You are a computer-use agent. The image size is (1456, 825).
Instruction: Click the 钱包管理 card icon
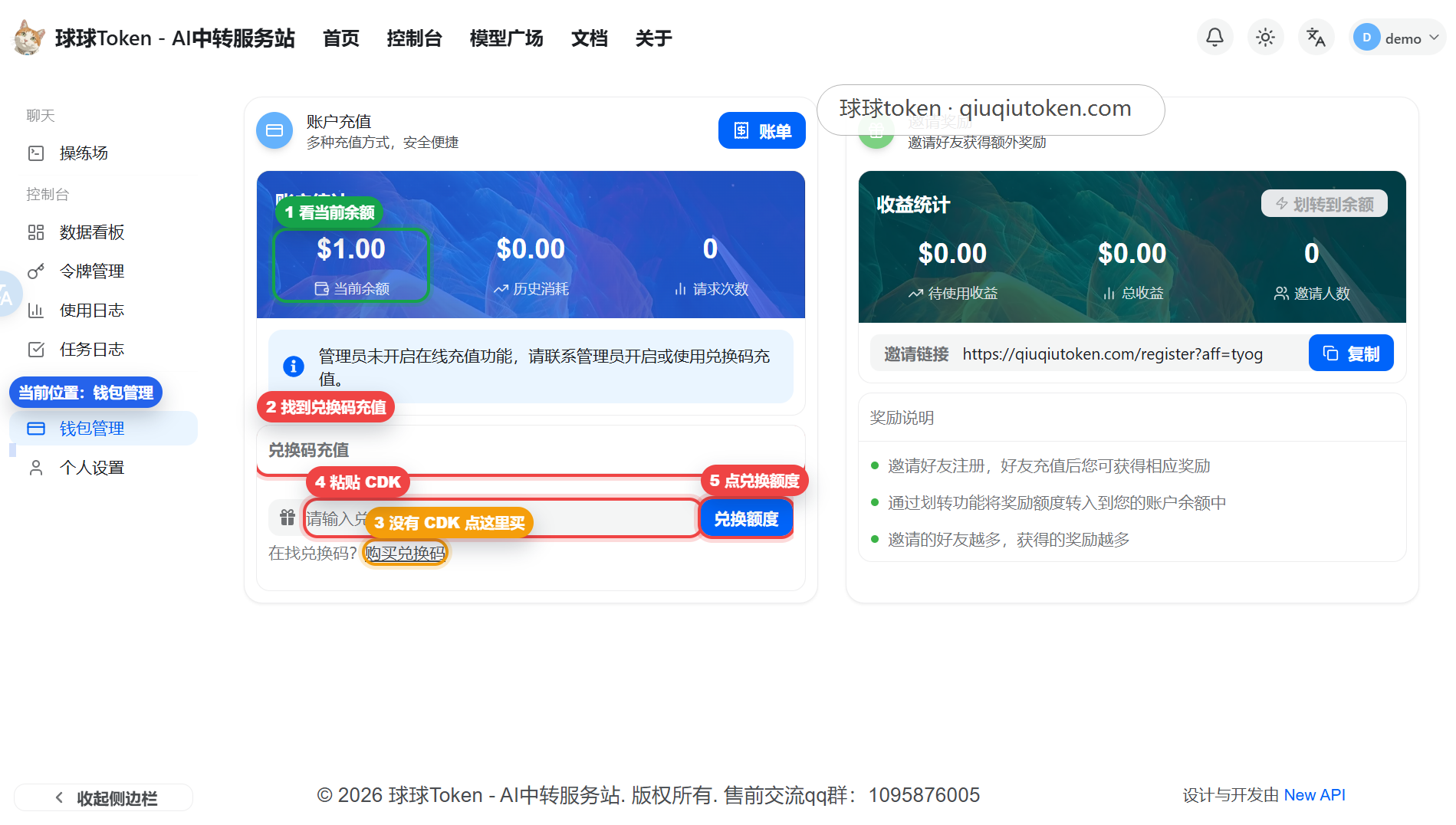tap(36, 429)
